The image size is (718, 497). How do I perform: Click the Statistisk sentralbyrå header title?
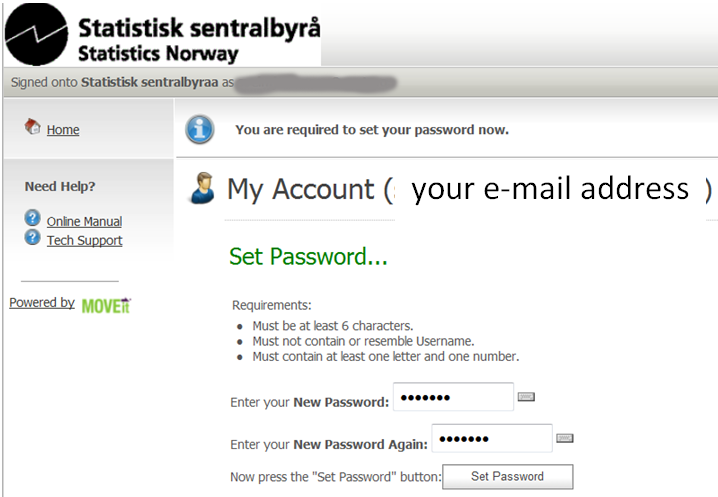[x=199, y=28]
